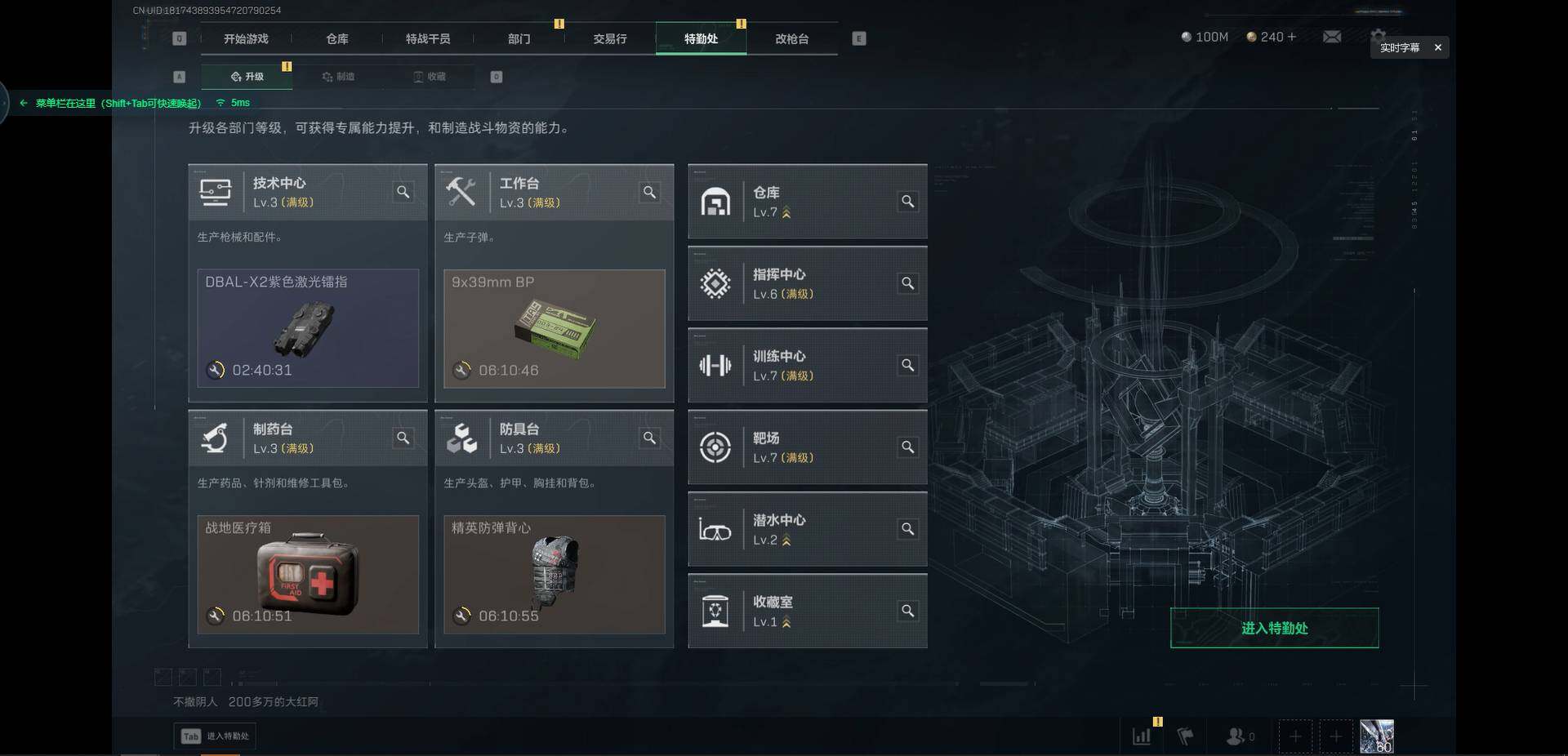The image size is (1568, 756).
Task: Click the friends icon in bottom bar
Action: click(1236, 736)
